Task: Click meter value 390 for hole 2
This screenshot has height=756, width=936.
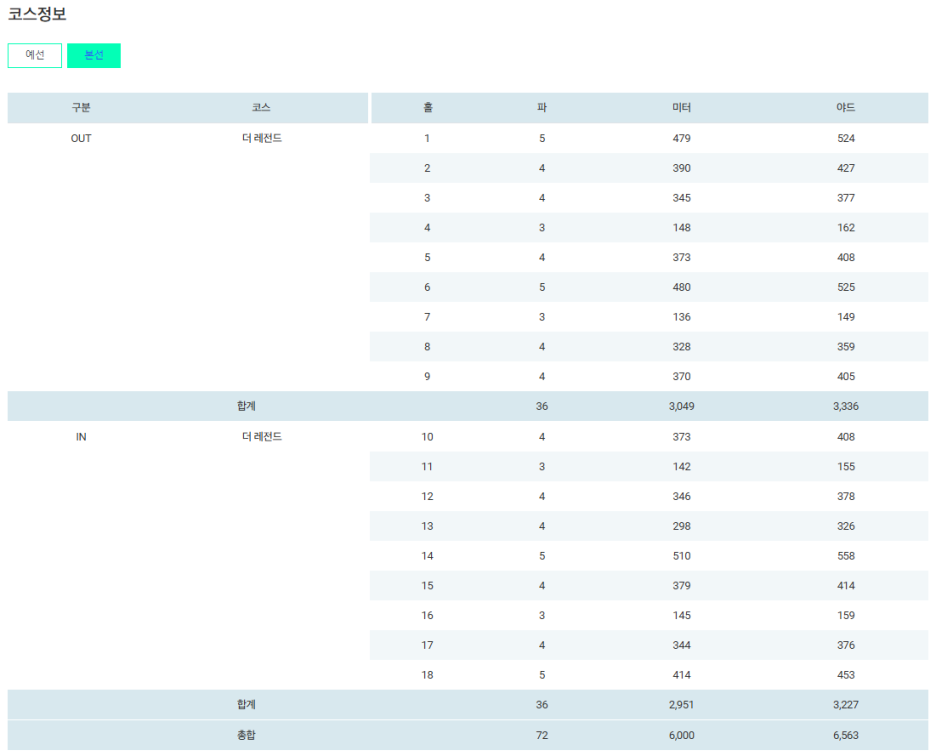Action: [x=681, y=168]
